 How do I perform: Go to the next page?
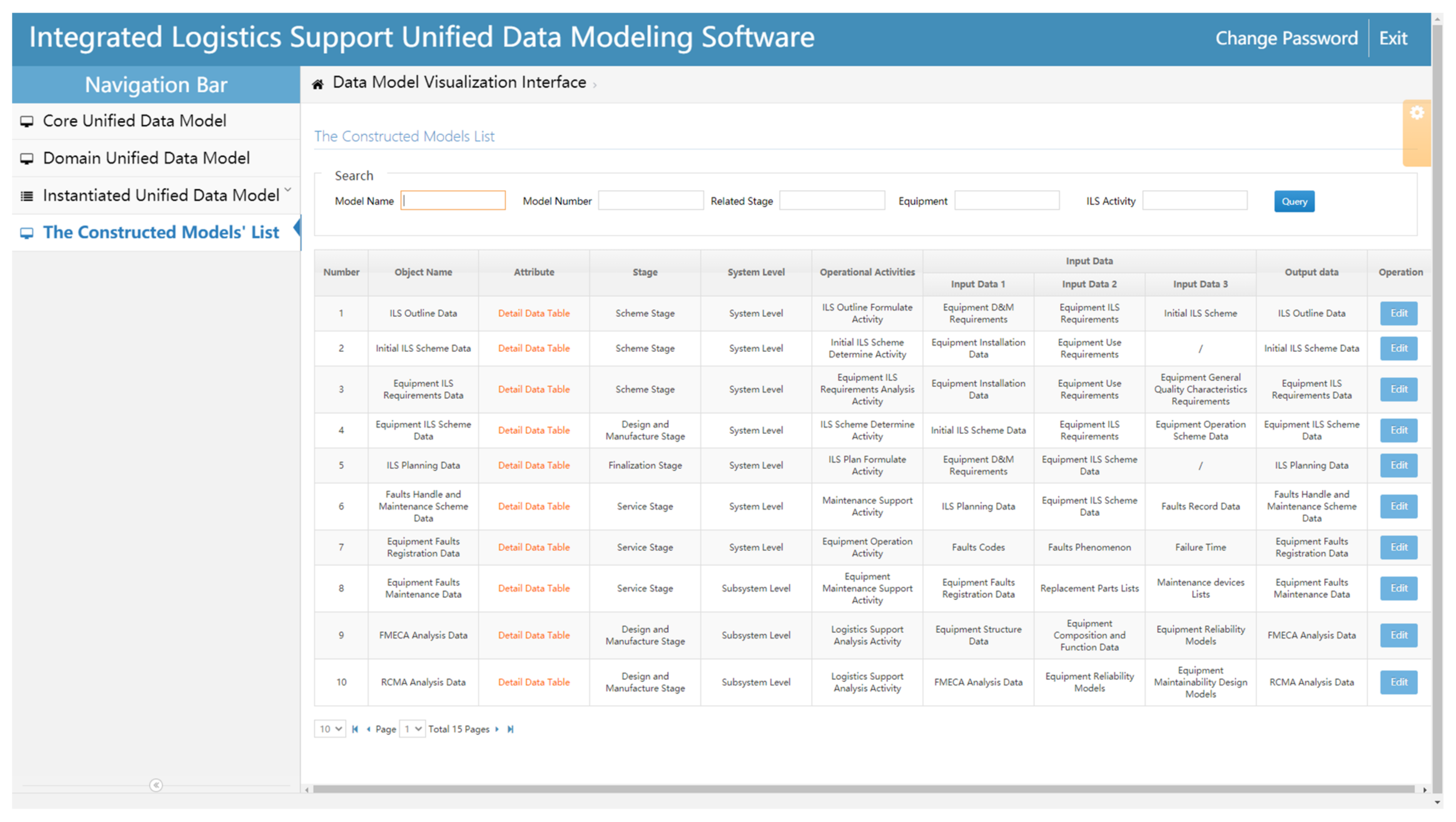(497, 729)
